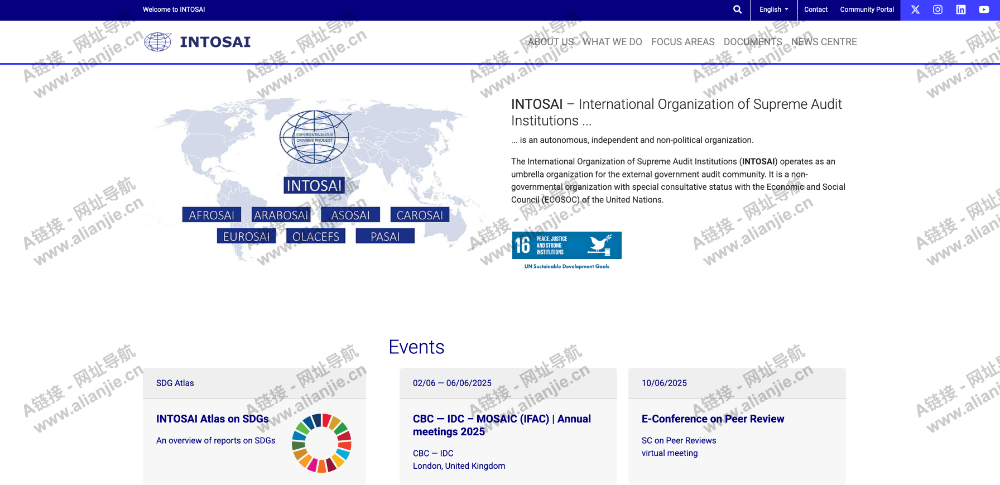
Task: Click the SDG color wheel image
Action: tap(321, 443)
